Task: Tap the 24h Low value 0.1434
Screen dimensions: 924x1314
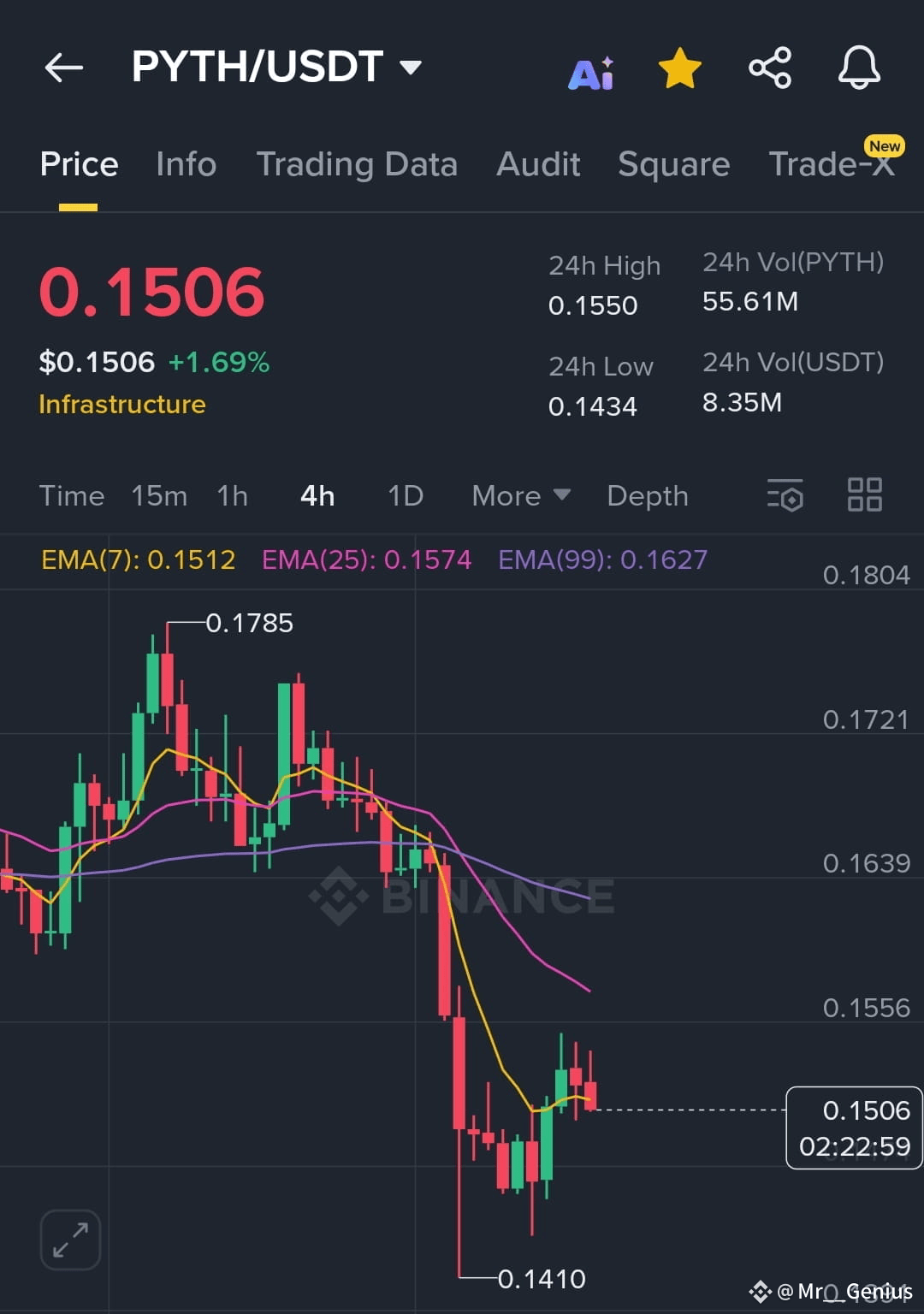Action: [x=593, y=406]
